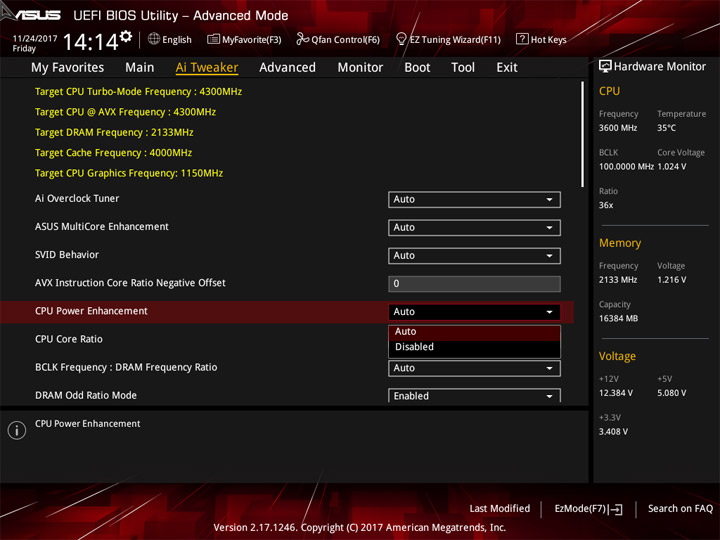Viewport: 720px width, 540px height.
Task: Choose Auto in the open dropdown list
Action: 474,332
